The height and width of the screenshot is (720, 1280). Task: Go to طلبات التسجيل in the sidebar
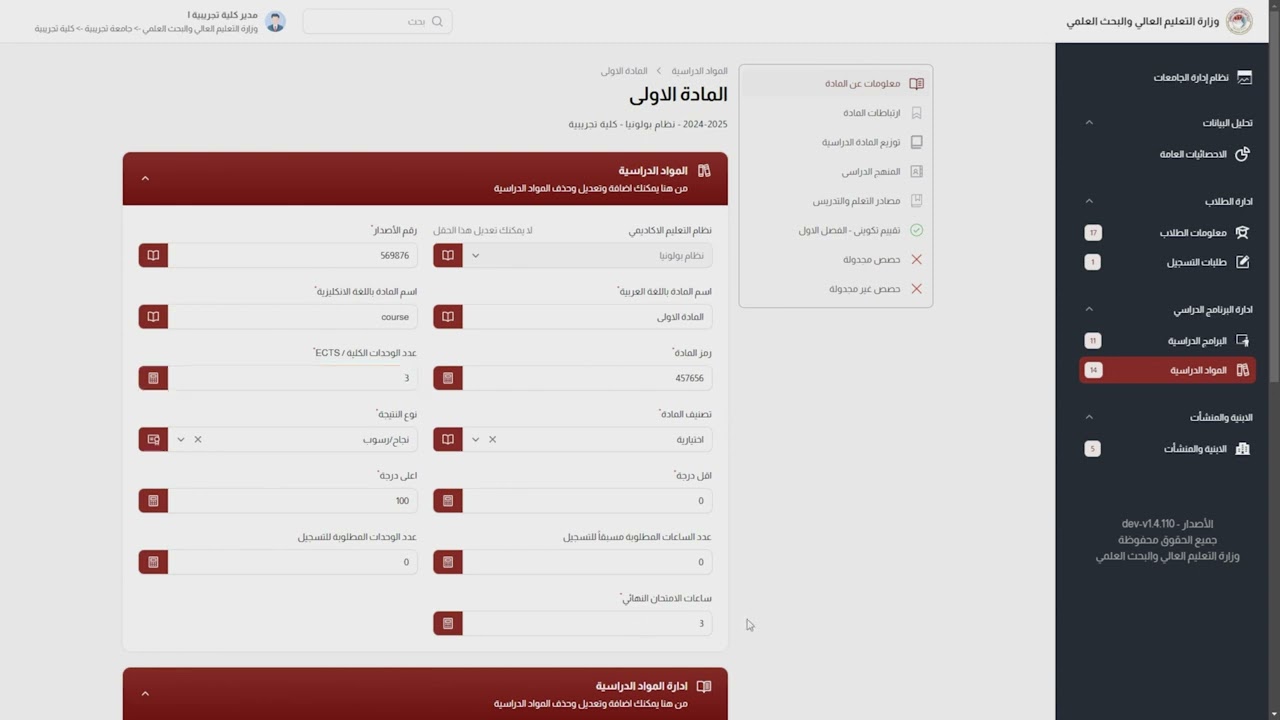(x=1167, y=262)
